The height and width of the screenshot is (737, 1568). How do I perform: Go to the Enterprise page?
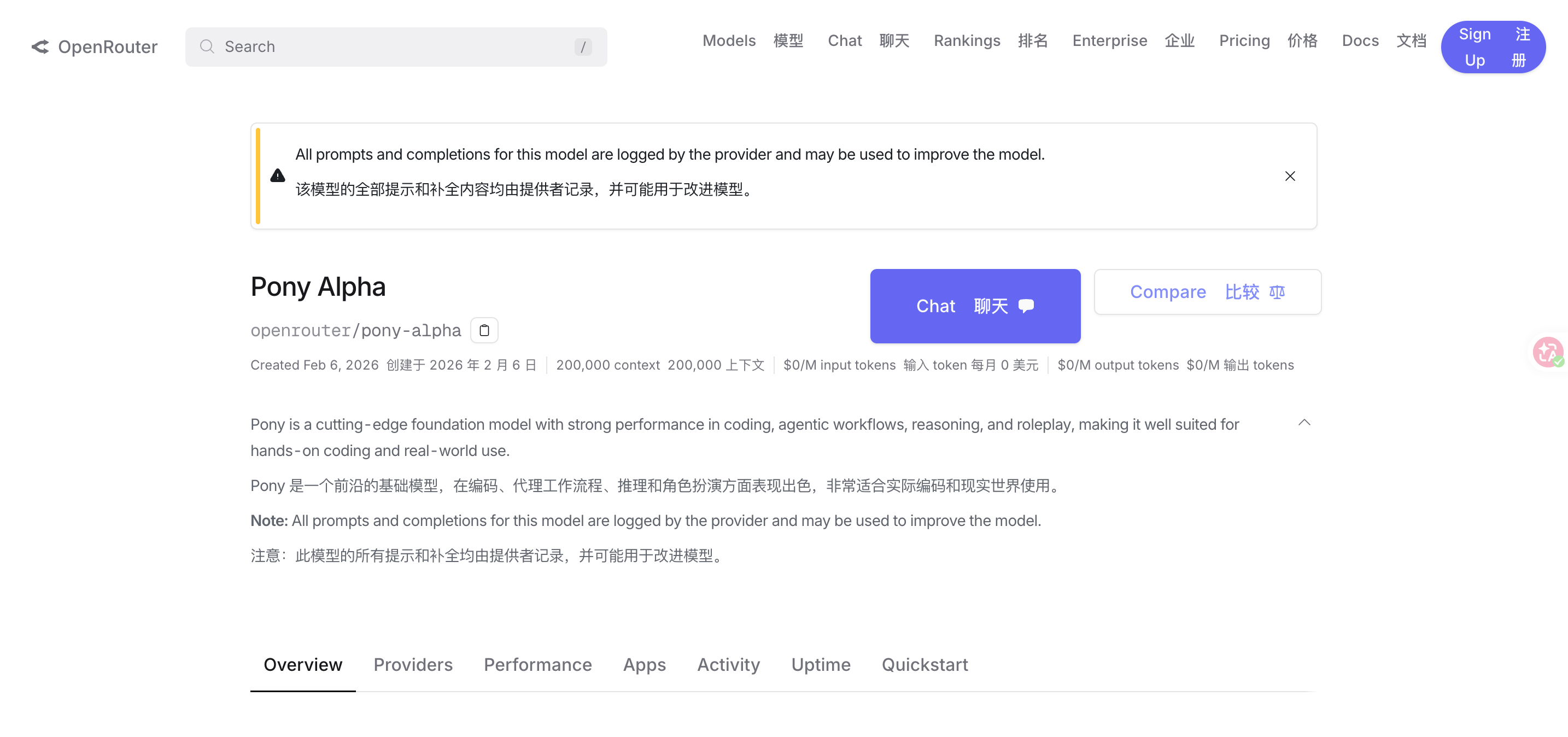pos(1109,41)
